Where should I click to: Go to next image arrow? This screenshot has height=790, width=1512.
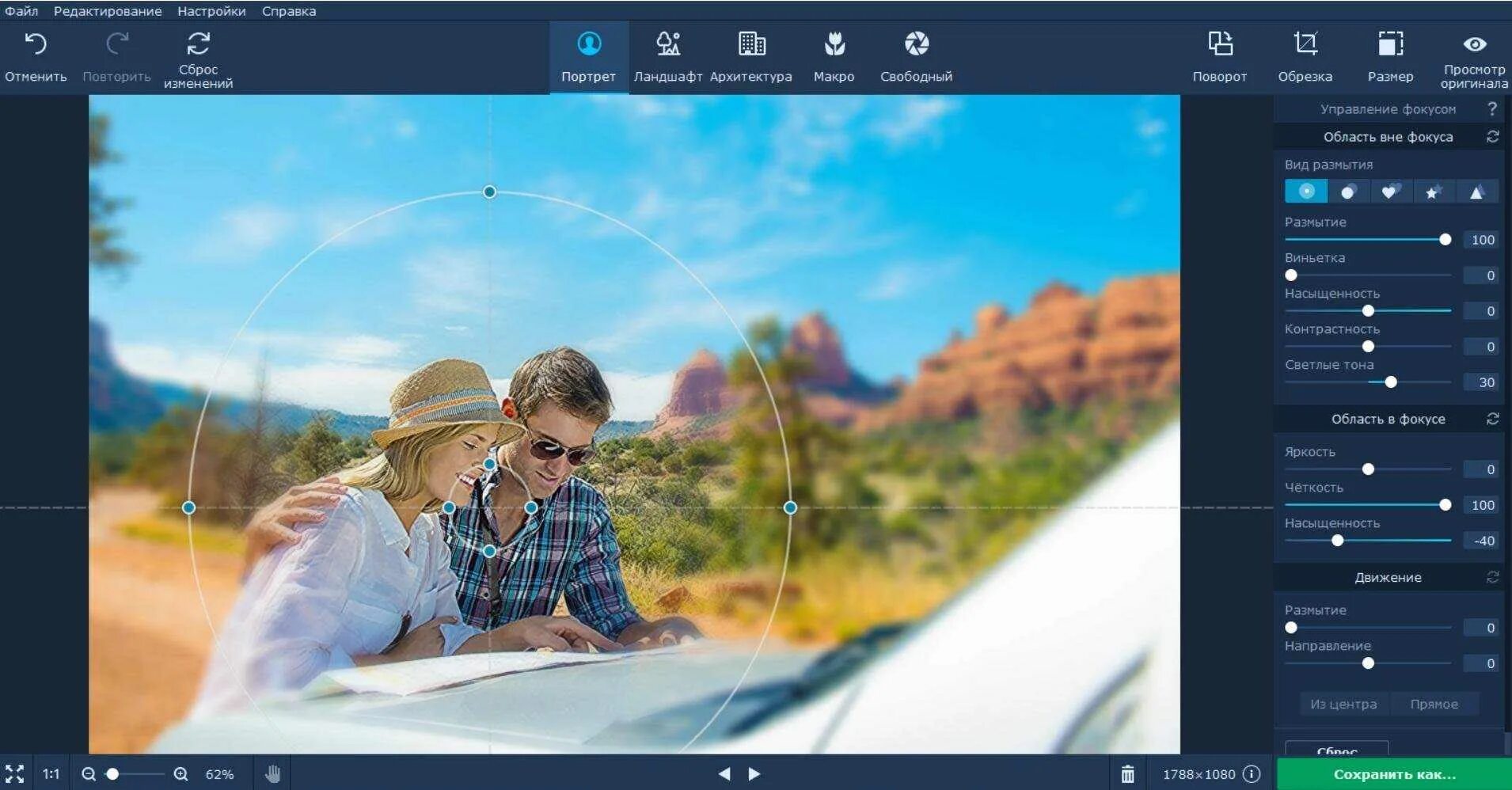click(754, 773)
